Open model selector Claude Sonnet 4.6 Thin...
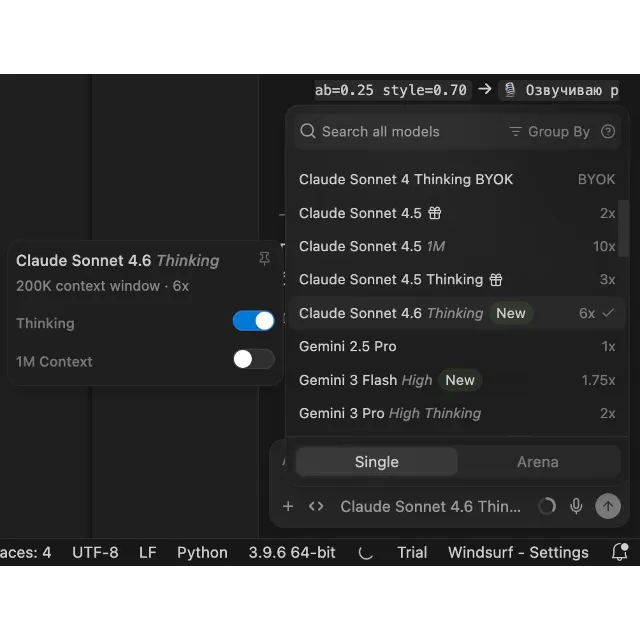The image size is (640, 640). 430,507
